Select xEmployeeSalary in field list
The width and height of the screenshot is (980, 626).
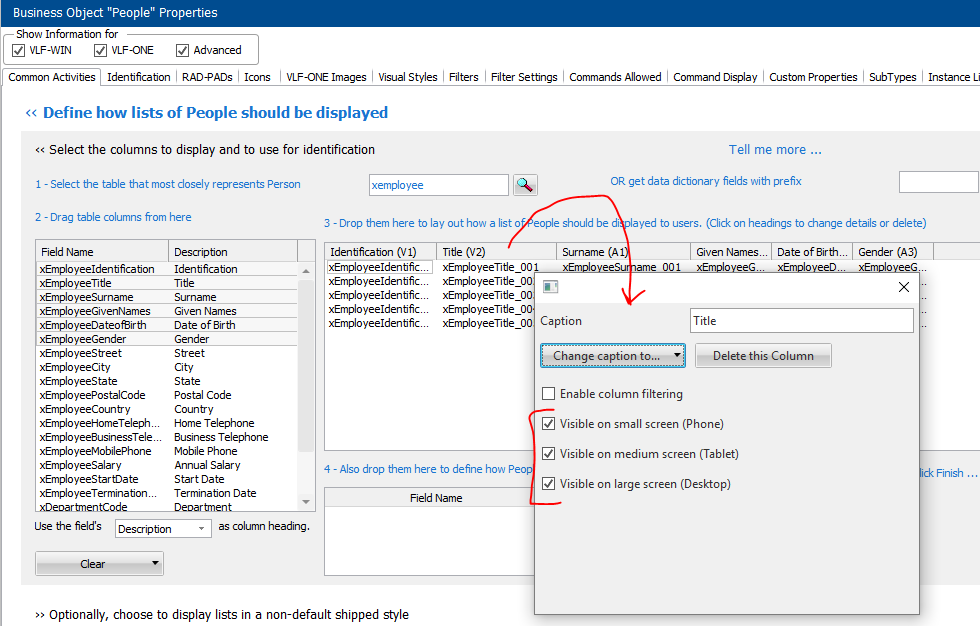point(81,465)
